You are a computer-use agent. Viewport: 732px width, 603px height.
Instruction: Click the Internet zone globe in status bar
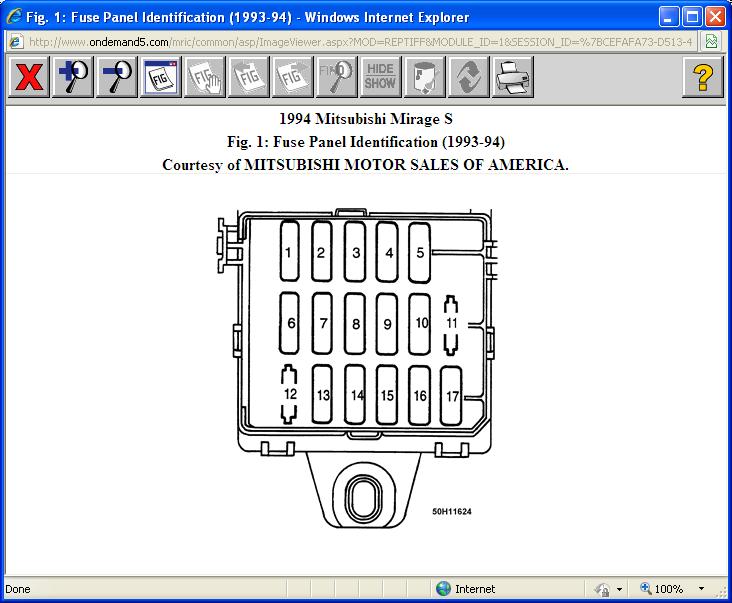tap(443, 589)
